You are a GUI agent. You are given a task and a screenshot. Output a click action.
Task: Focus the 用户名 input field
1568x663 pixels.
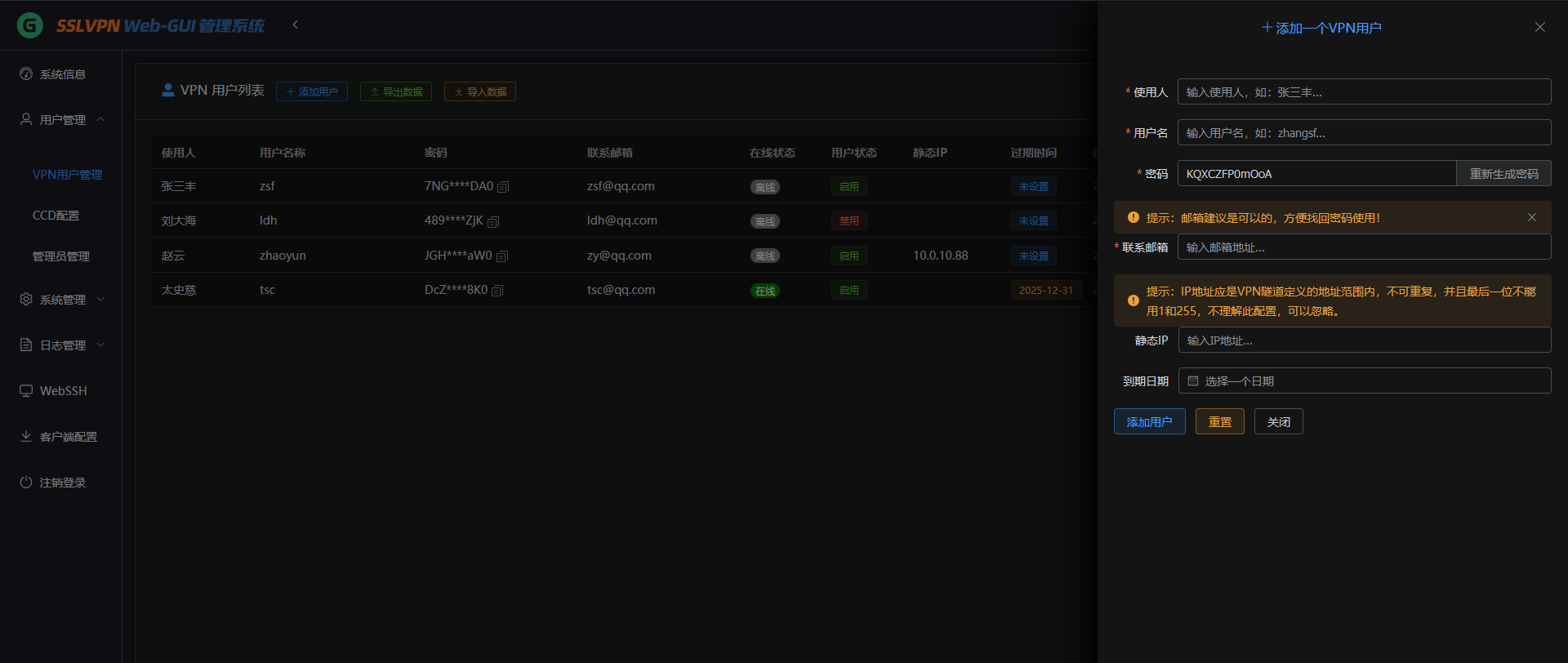tap(1365, 132)
